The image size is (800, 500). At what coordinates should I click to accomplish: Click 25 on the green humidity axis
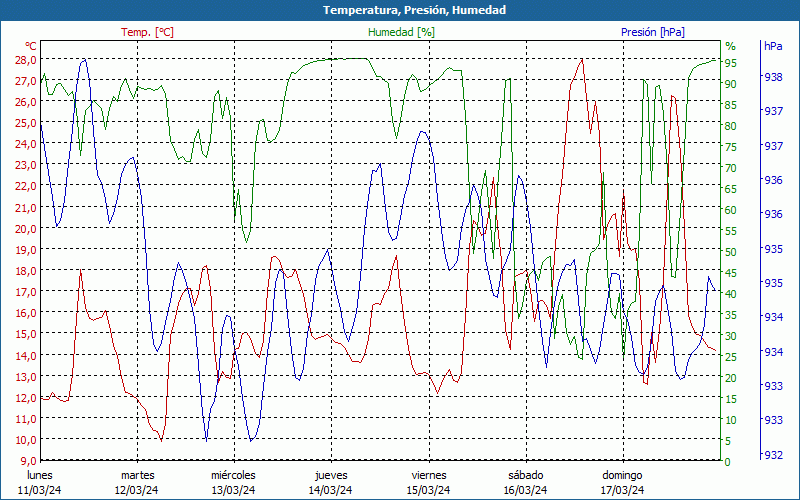(731, 357)
